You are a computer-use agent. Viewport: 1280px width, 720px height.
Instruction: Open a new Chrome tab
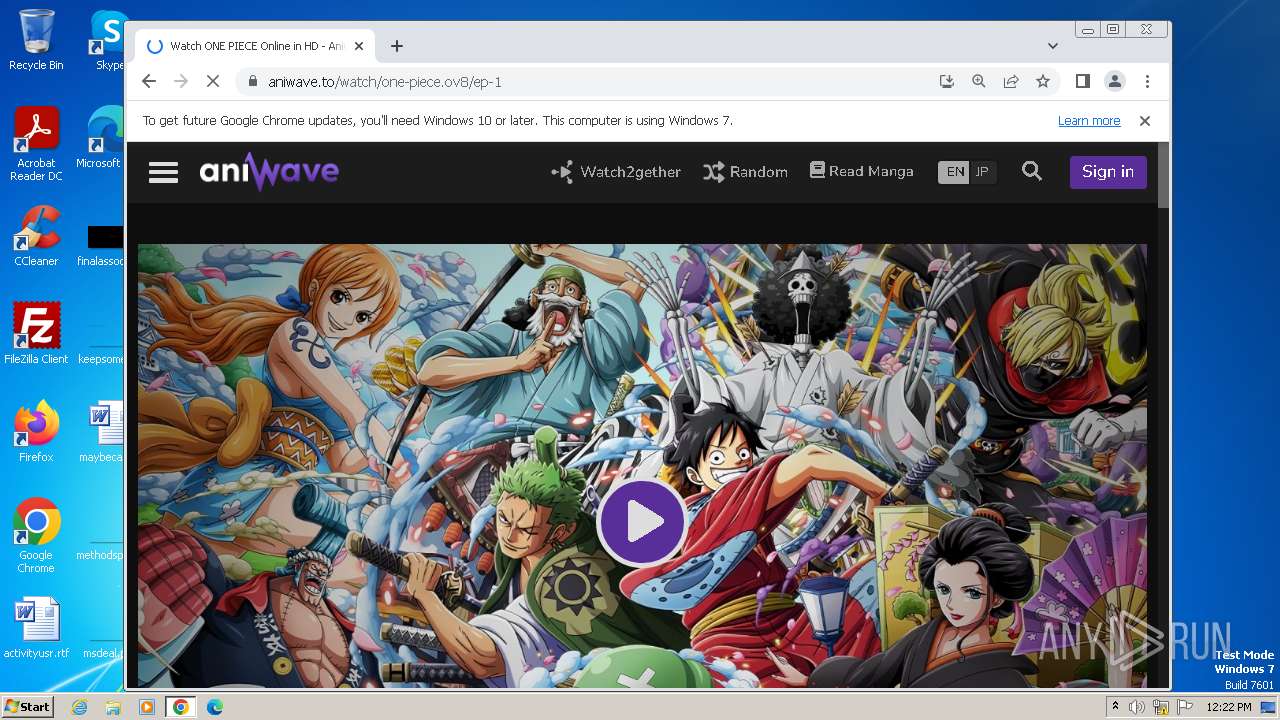tap(397, 46)
